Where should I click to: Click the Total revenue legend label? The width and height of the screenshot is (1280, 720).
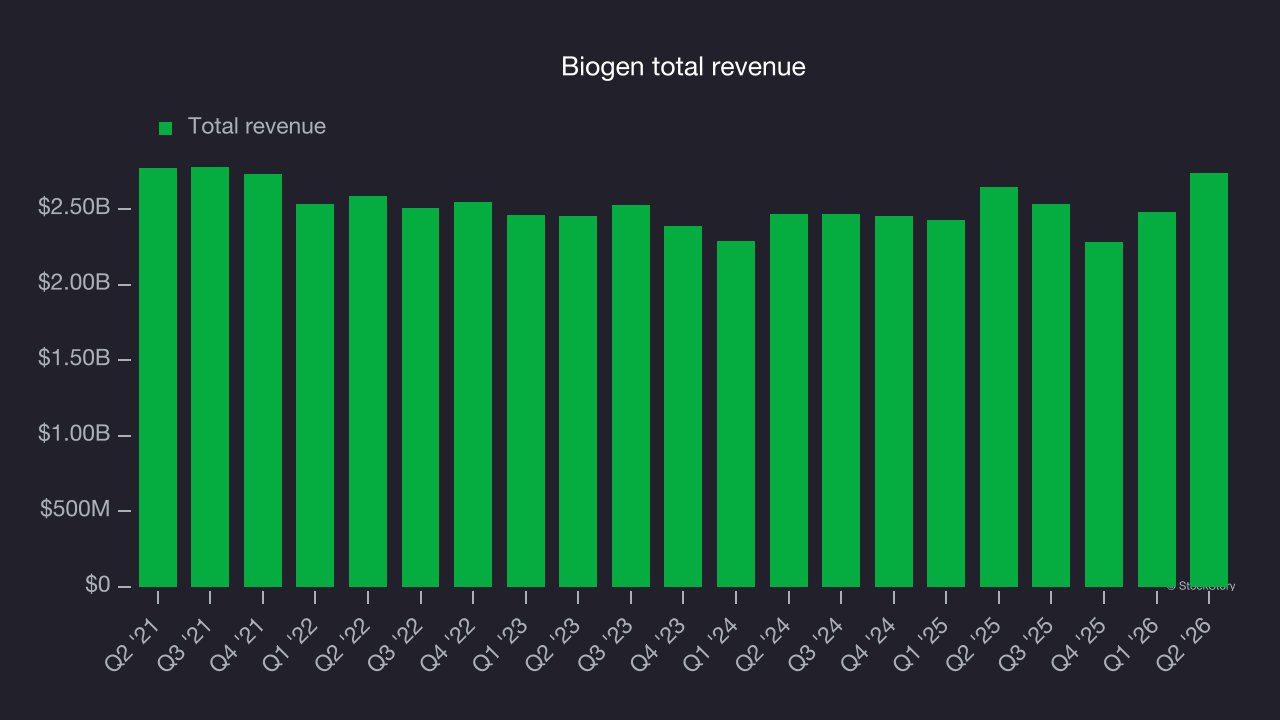[x=257, y=127]
